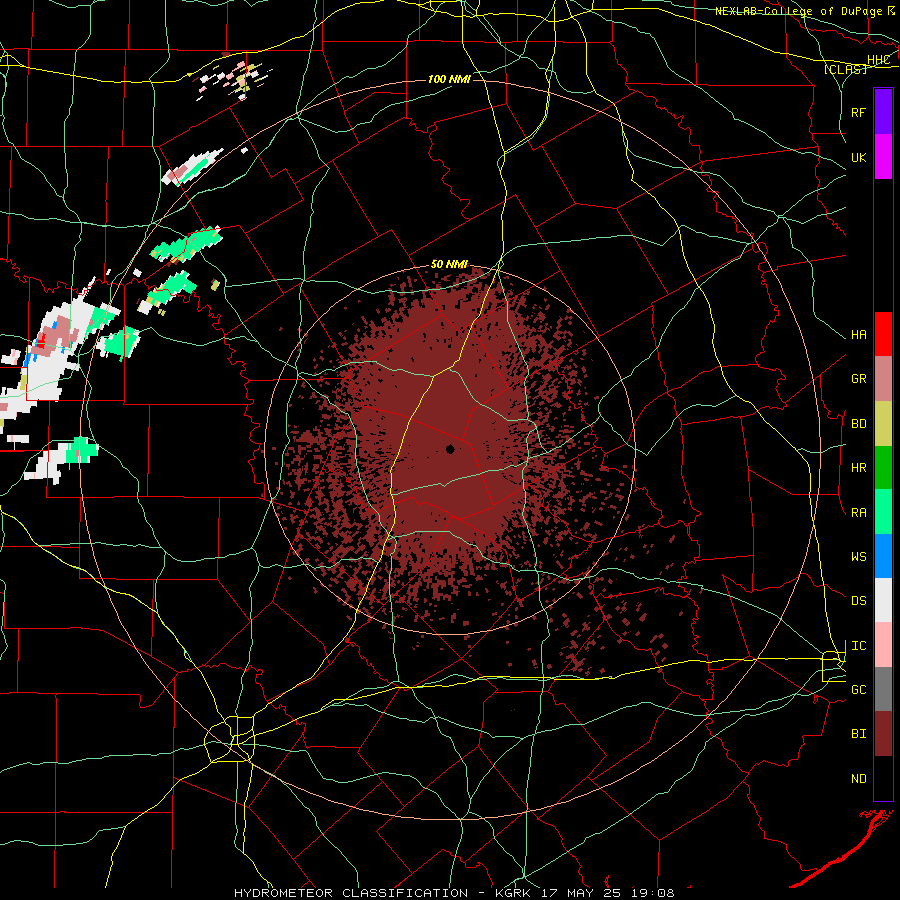This screenshot has height=900, width=900.
Task: Click the BD legend label
Action: pyautogui.click(x=858, y=424)
